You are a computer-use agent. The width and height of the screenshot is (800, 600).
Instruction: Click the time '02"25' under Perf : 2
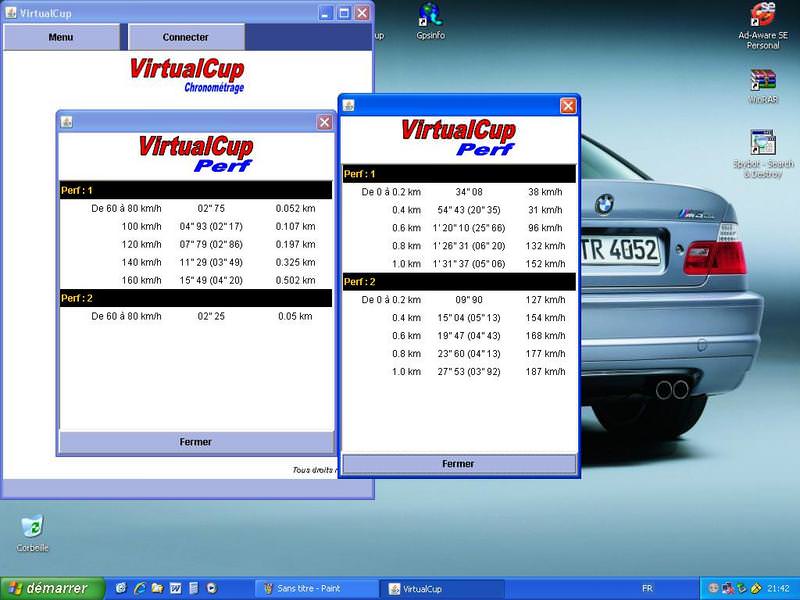211,316
